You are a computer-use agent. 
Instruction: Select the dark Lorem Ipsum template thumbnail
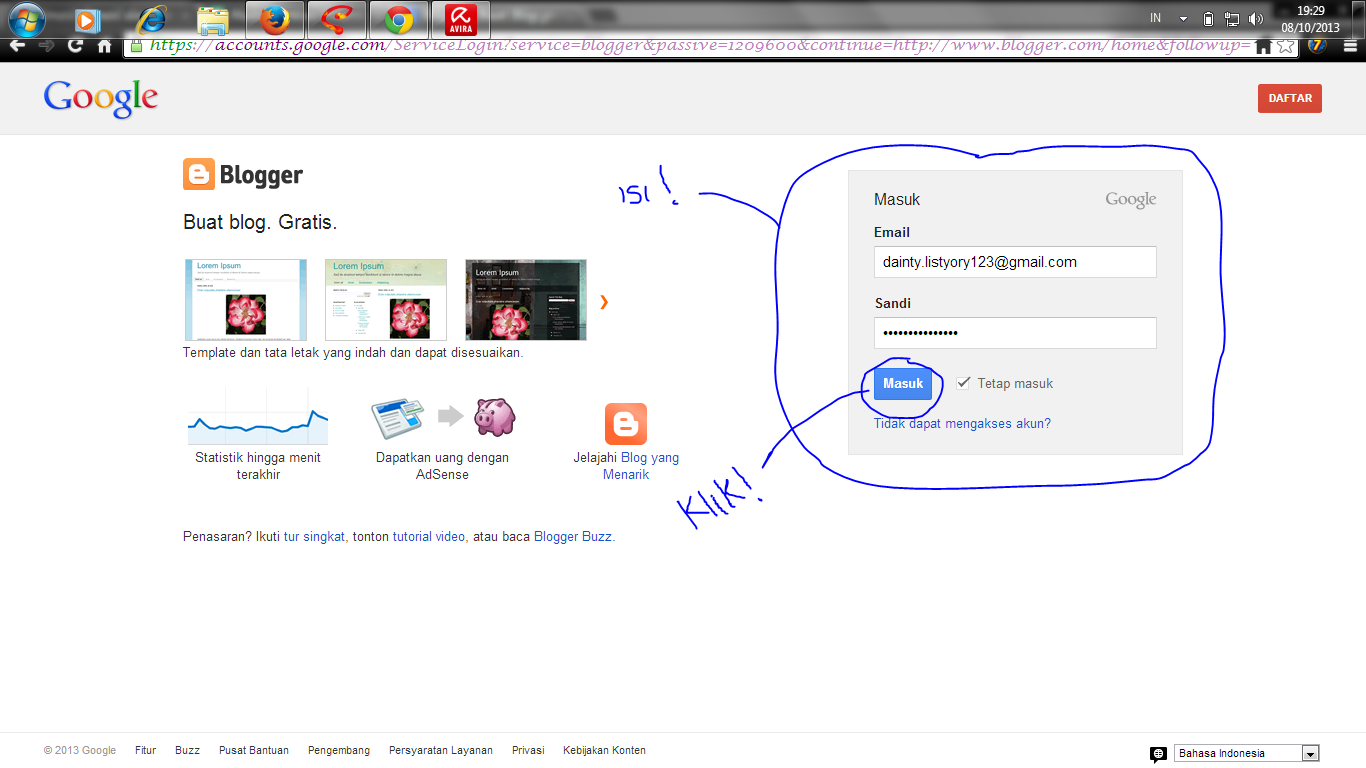pos(526,300)
